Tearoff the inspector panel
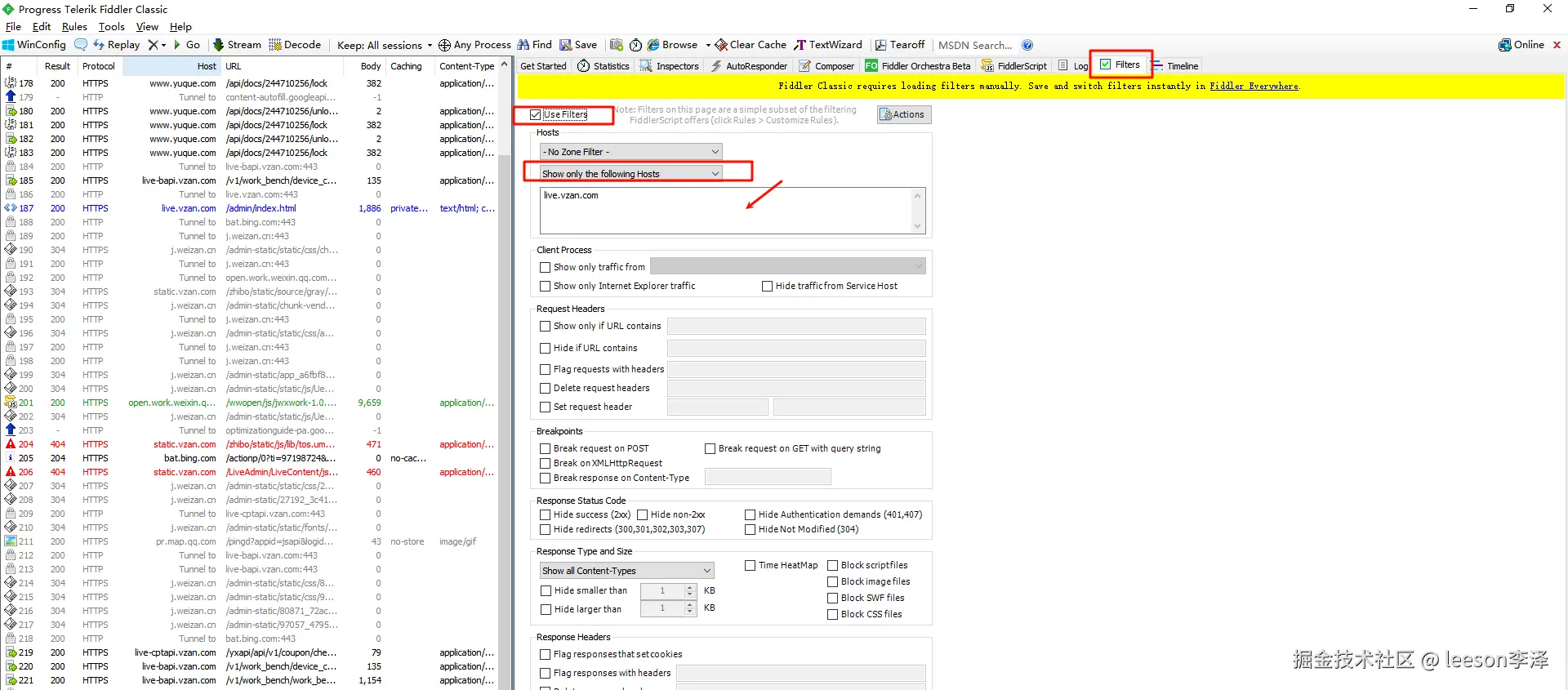The height and width of the screenshot is (690, 1568). coord(900,45)
